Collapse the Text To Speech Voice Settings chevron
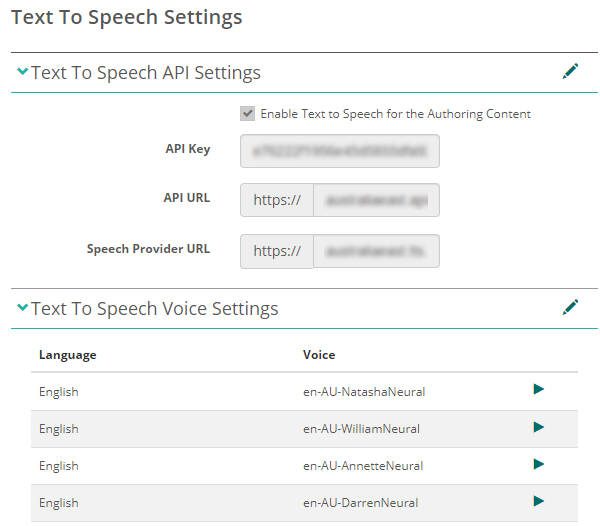This screenshot has height=526, width=600. click(22, 308)
